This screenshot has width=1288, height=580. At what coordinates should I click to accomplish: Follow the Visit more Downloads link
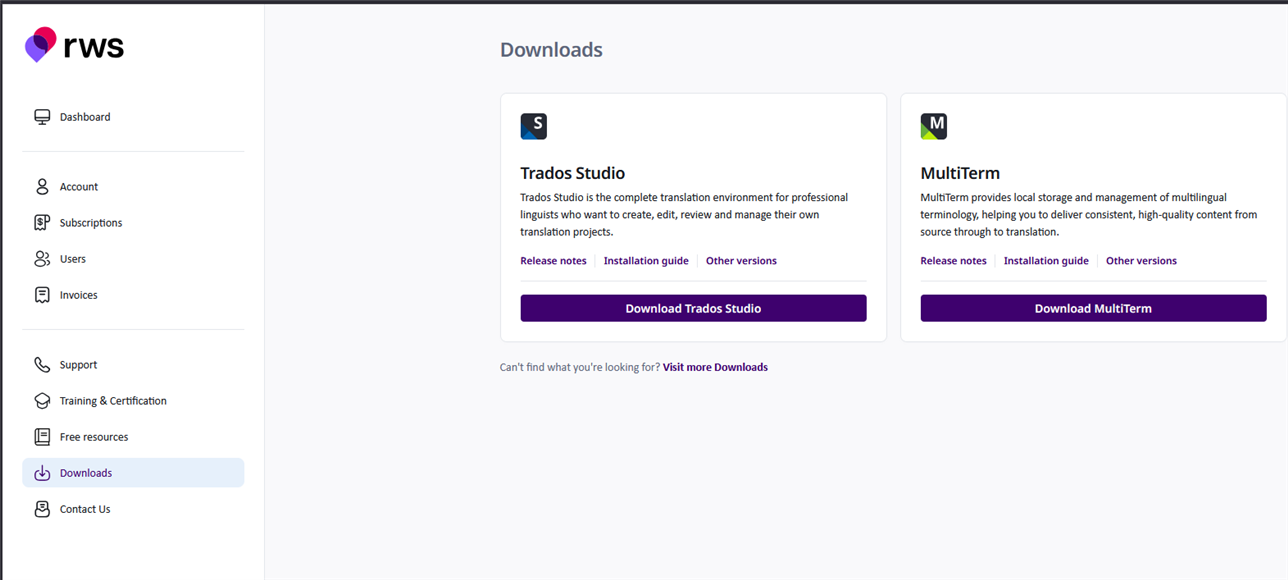point(715,367)
